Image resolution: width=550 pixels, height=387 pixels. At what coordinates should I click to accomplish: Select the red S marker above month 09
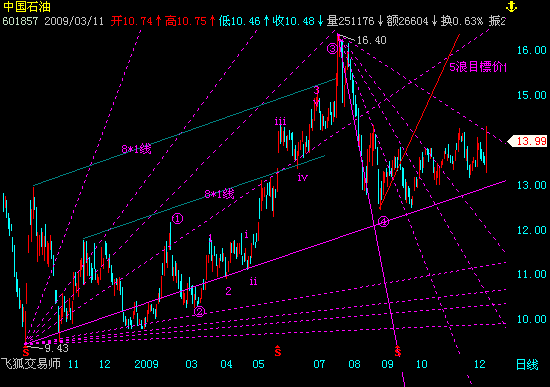pyautogui.click(x=397, y=351)
